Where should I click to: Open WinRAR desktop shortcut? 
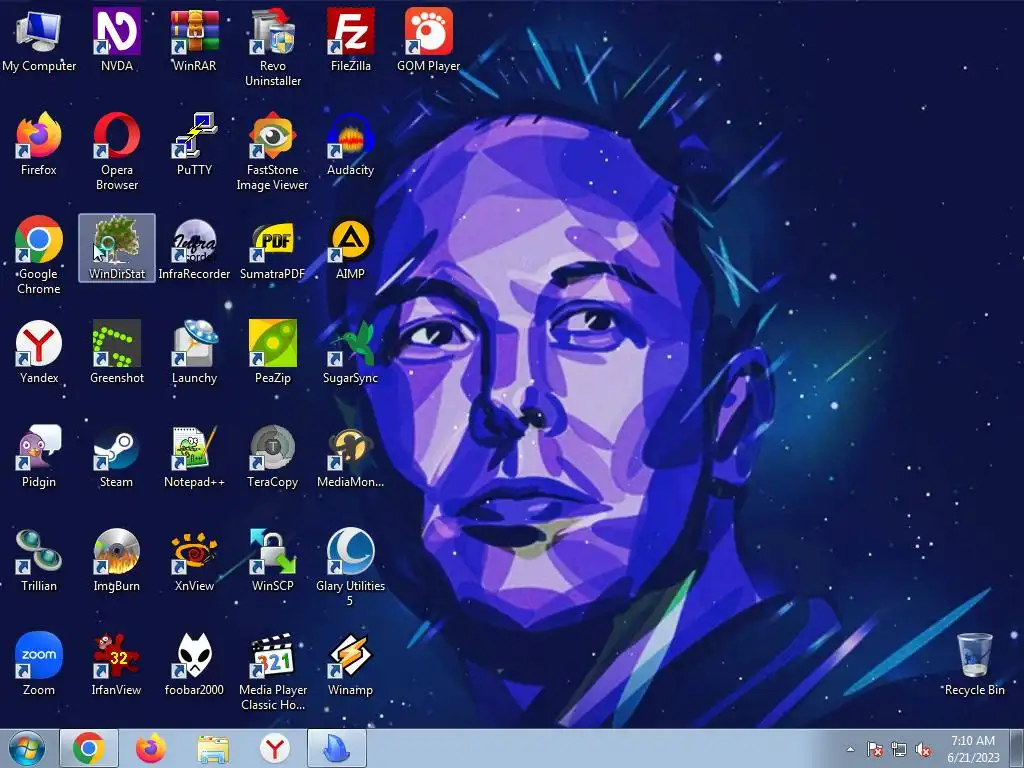(x=195, y=40)
